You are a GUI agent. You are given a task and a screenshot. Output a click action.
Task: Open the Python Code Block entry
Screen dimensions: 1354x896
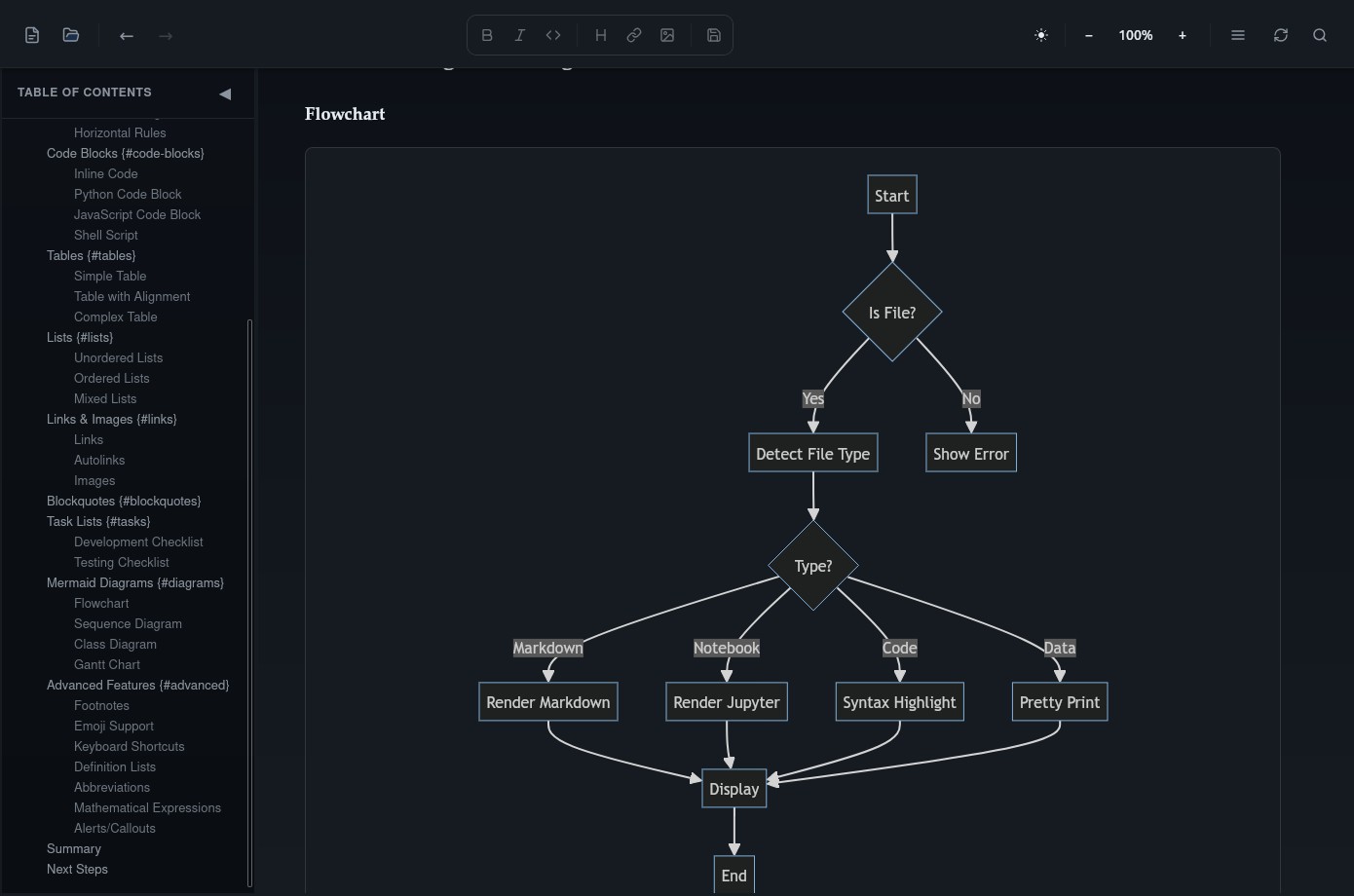(128, 194)
